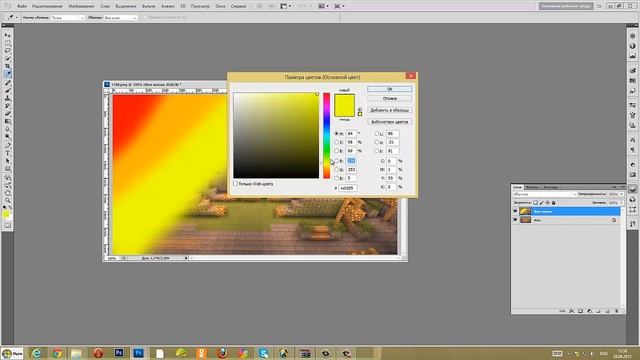Open the Filter menu

tap(148, 6)
